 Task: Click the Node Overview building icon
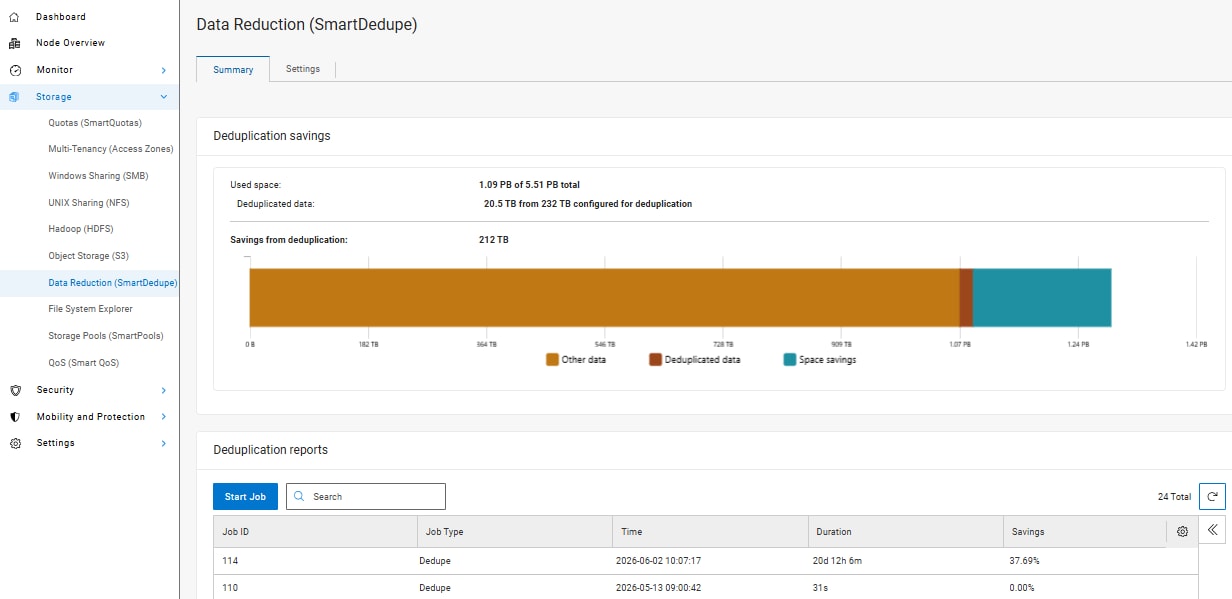coord(14,43)
